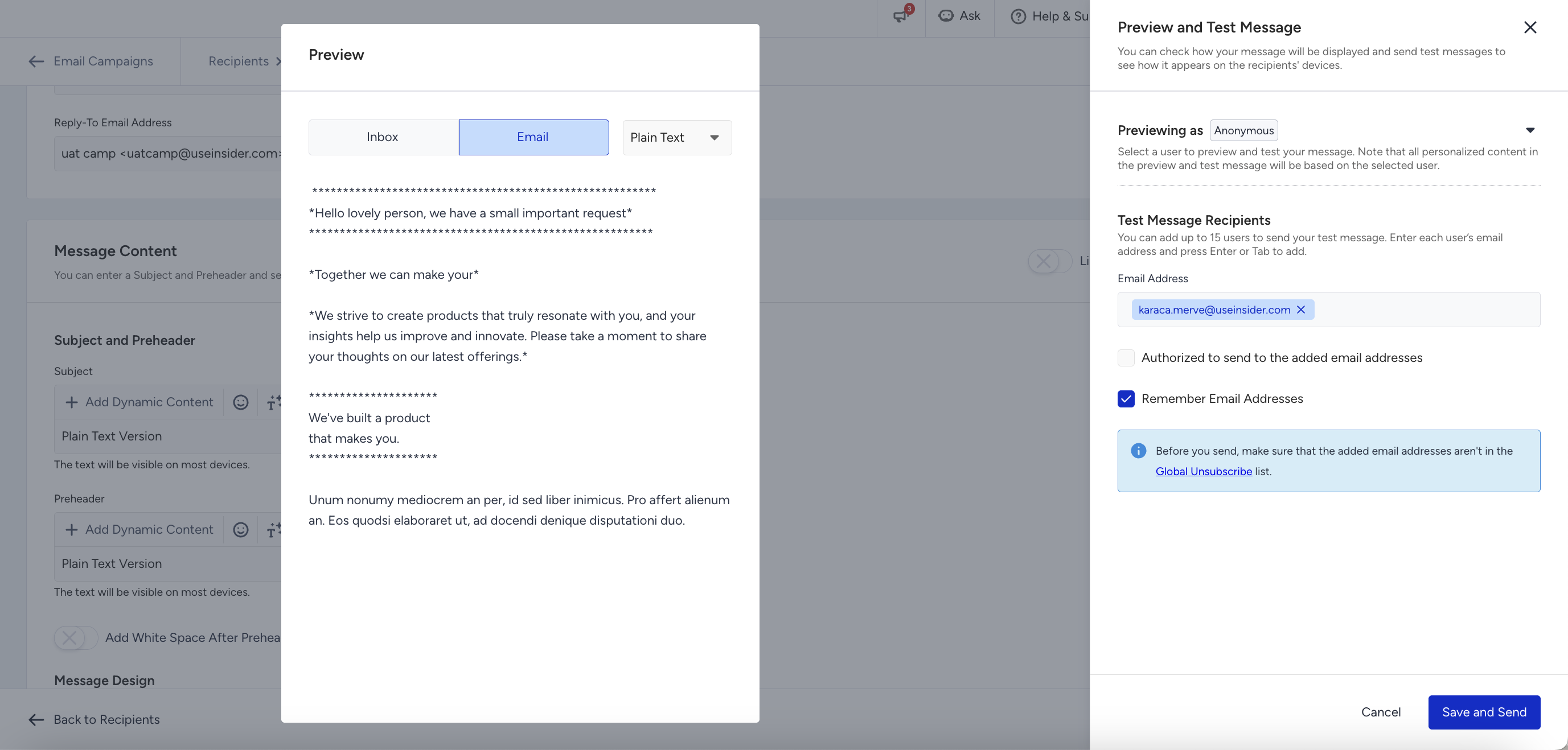
Task: Remove karaca.merve@useinsider.com recipient chip
Action: click(x=1301, y=310)
